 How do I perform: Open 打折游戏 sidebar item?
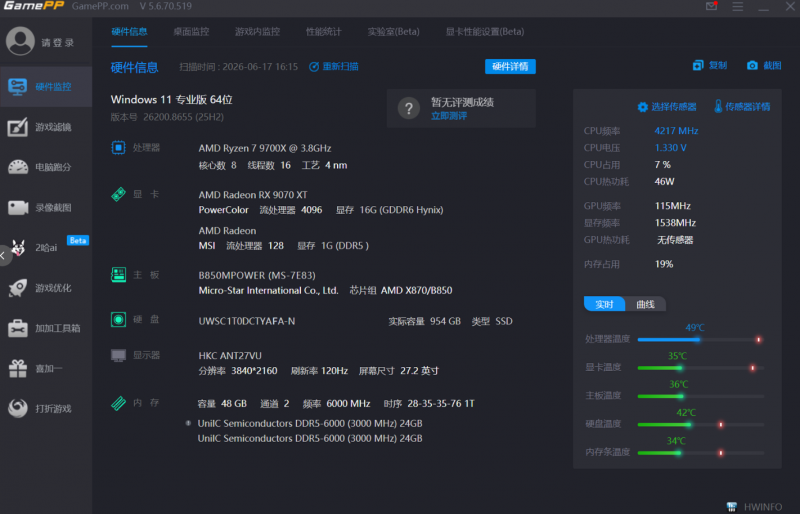(46, 408)
